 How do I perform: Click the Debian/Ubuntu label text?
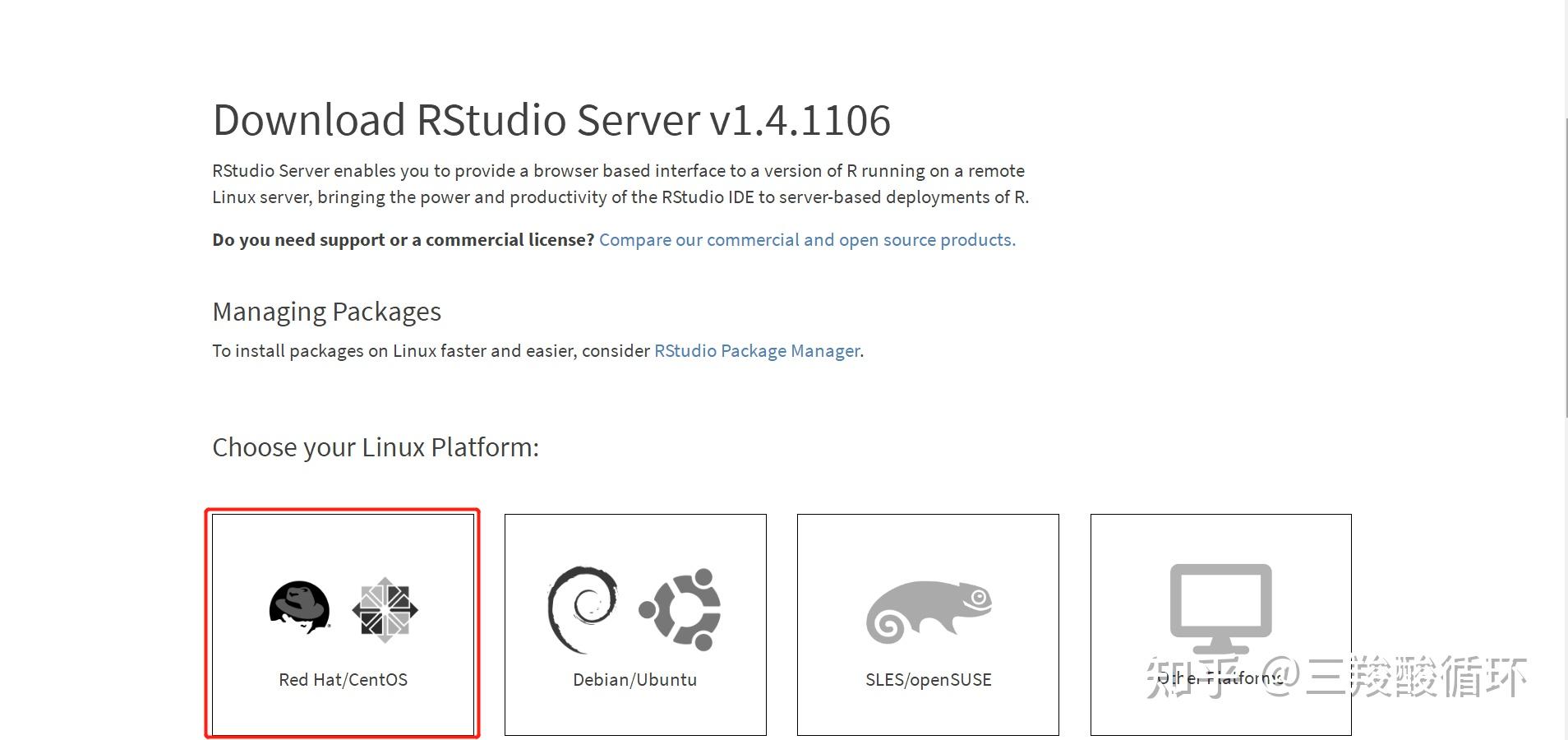tap(634, 679)
